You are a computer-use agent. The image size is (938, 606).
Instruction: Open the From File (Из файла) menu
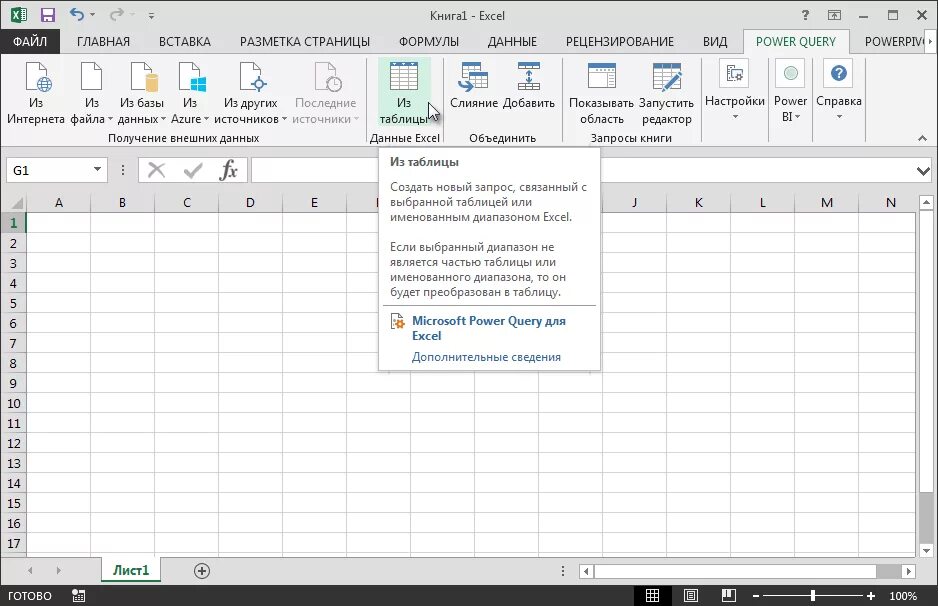[92, 93]
